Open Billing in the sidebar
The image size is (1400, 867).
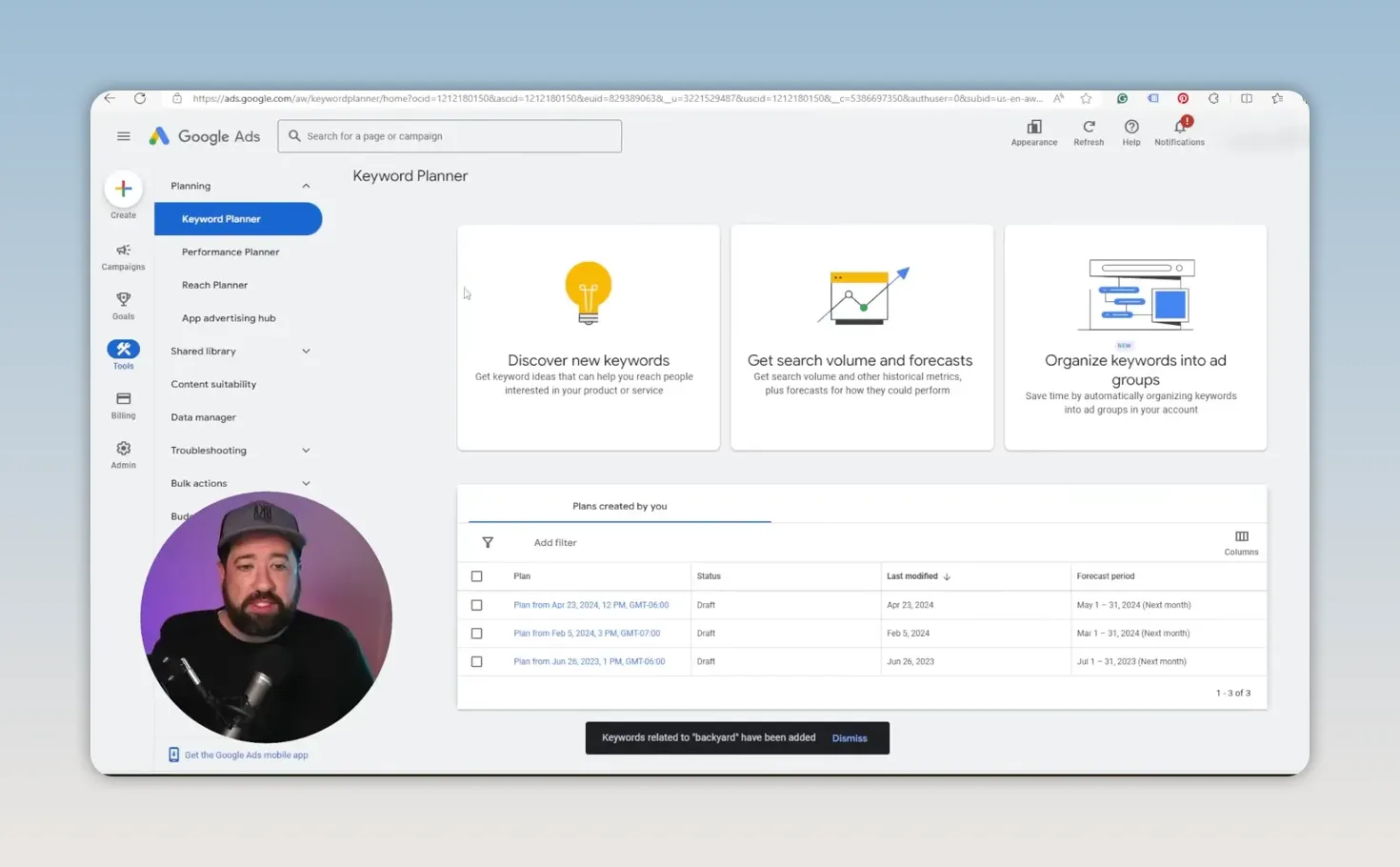point(123,405)
